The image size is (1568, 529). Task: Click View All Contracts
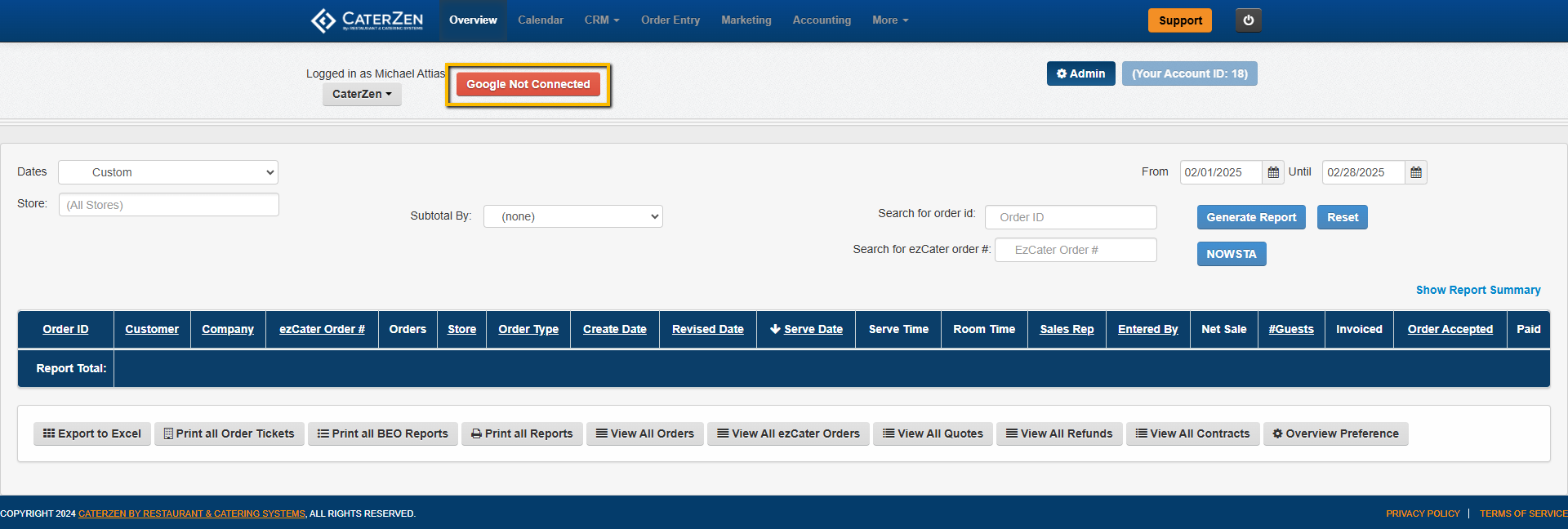click(x=1192, y=433)
